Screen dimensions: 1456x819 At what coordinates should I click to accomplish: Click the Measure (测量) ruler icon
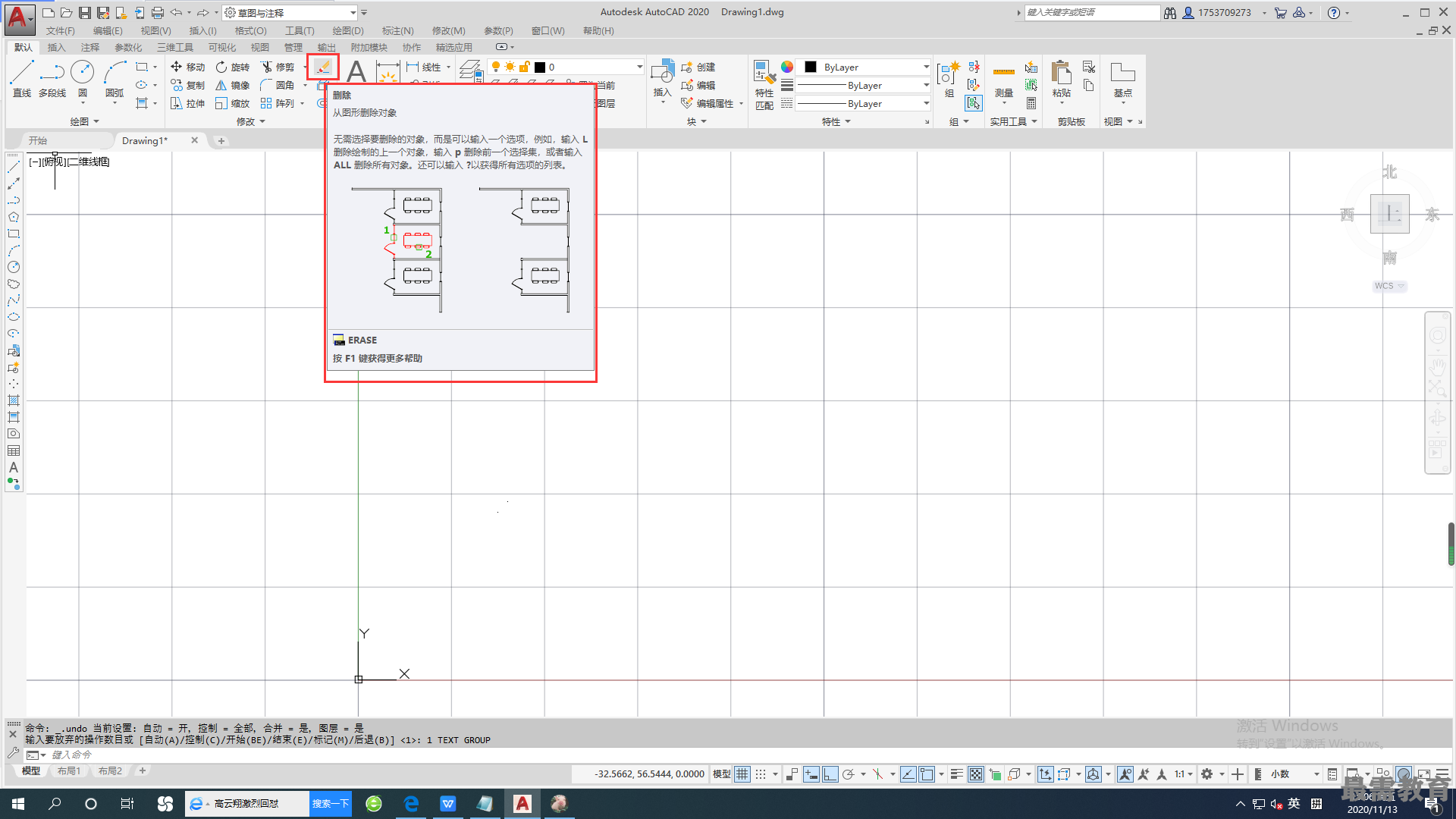tap(1004, 72)
